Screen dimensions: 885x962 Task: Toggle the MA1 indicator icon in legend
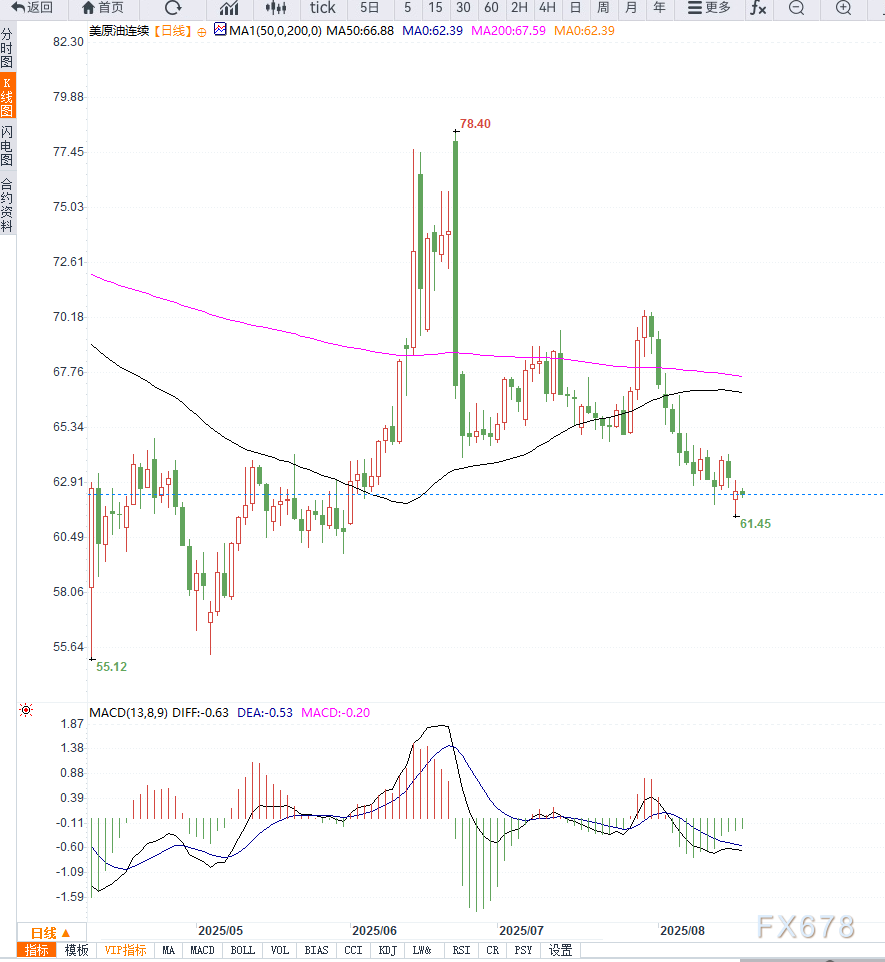(219, 31)
